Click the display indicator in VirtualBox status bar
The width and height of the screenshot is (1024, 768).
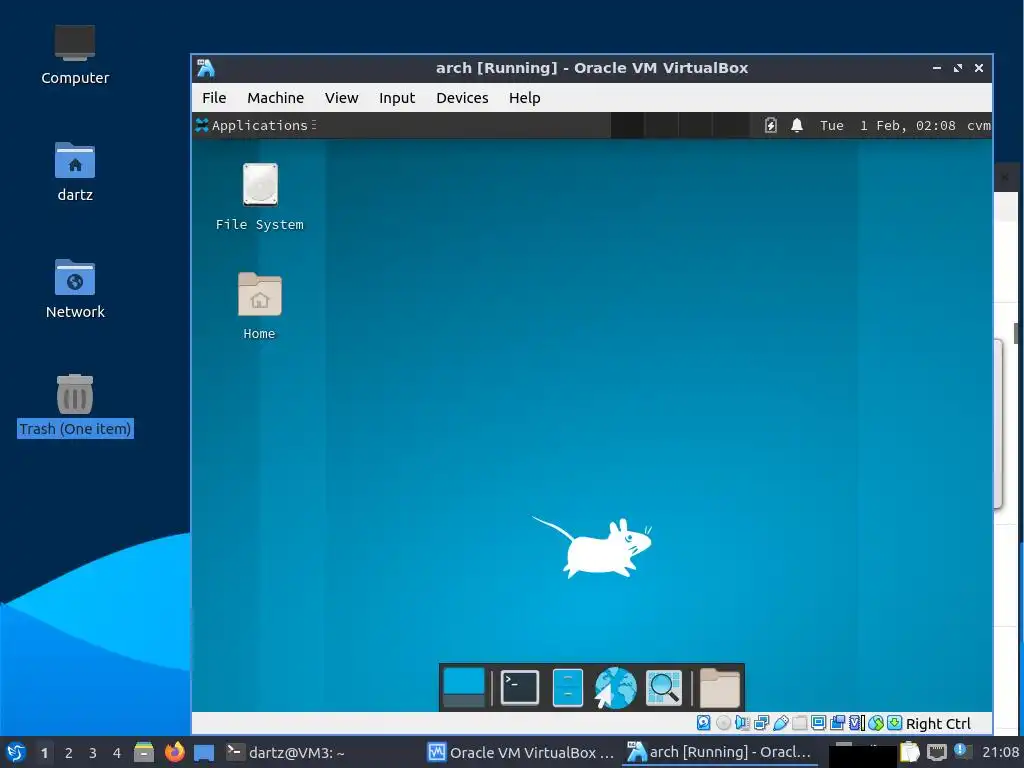pos(818,723)
